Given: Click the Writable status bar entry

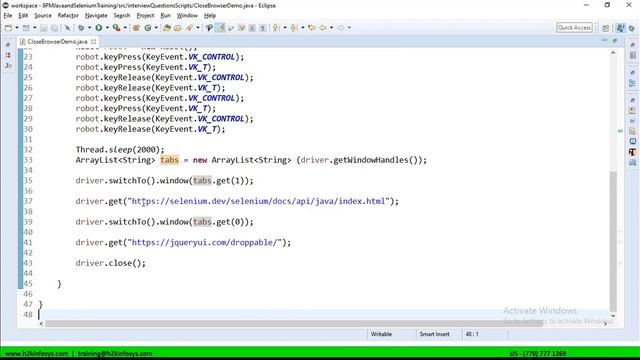Looking at the screenshot, I should [381, 334].
